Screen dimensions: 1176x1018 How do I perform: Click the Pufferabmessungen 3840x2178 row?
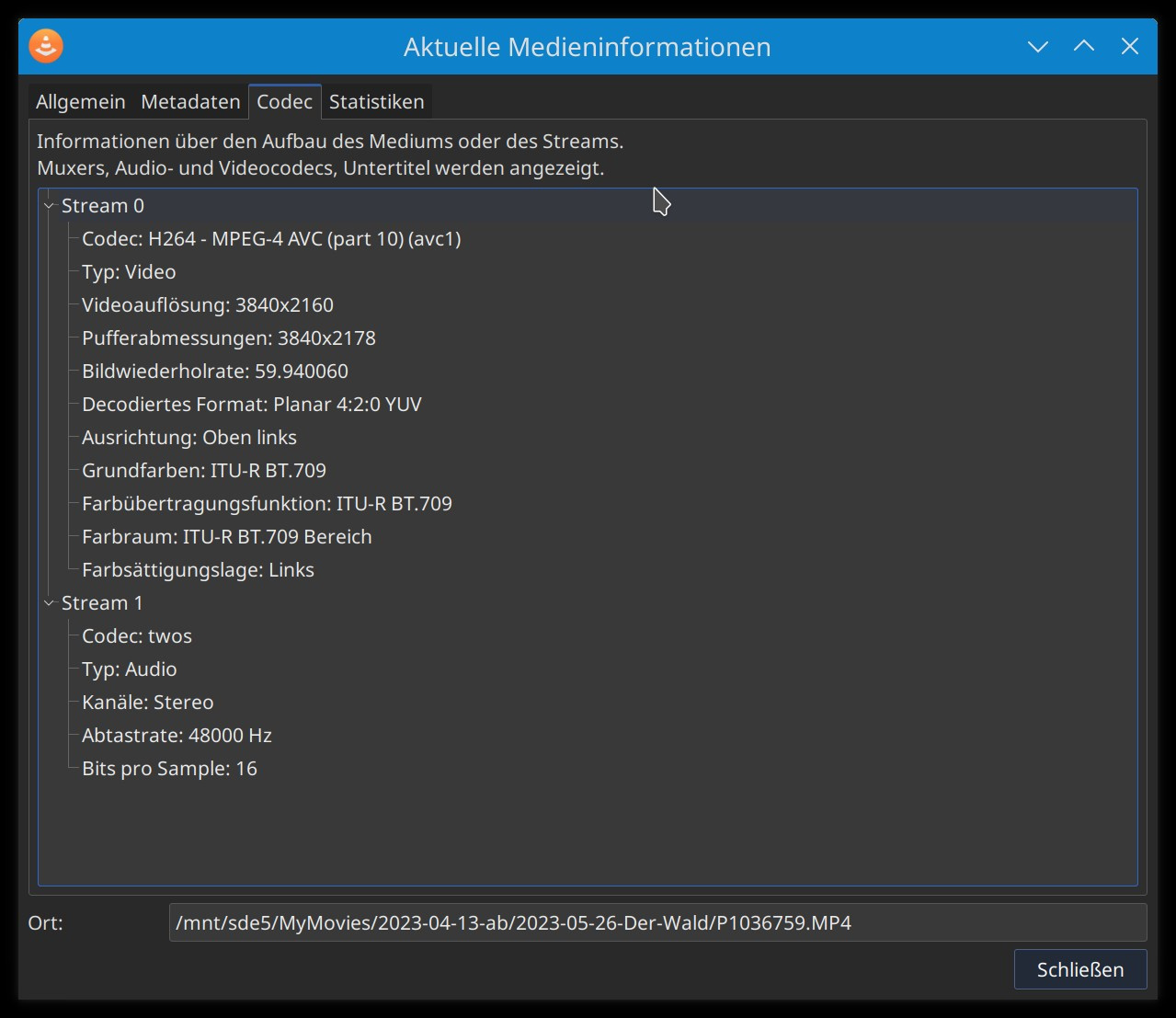pos(229,338)
